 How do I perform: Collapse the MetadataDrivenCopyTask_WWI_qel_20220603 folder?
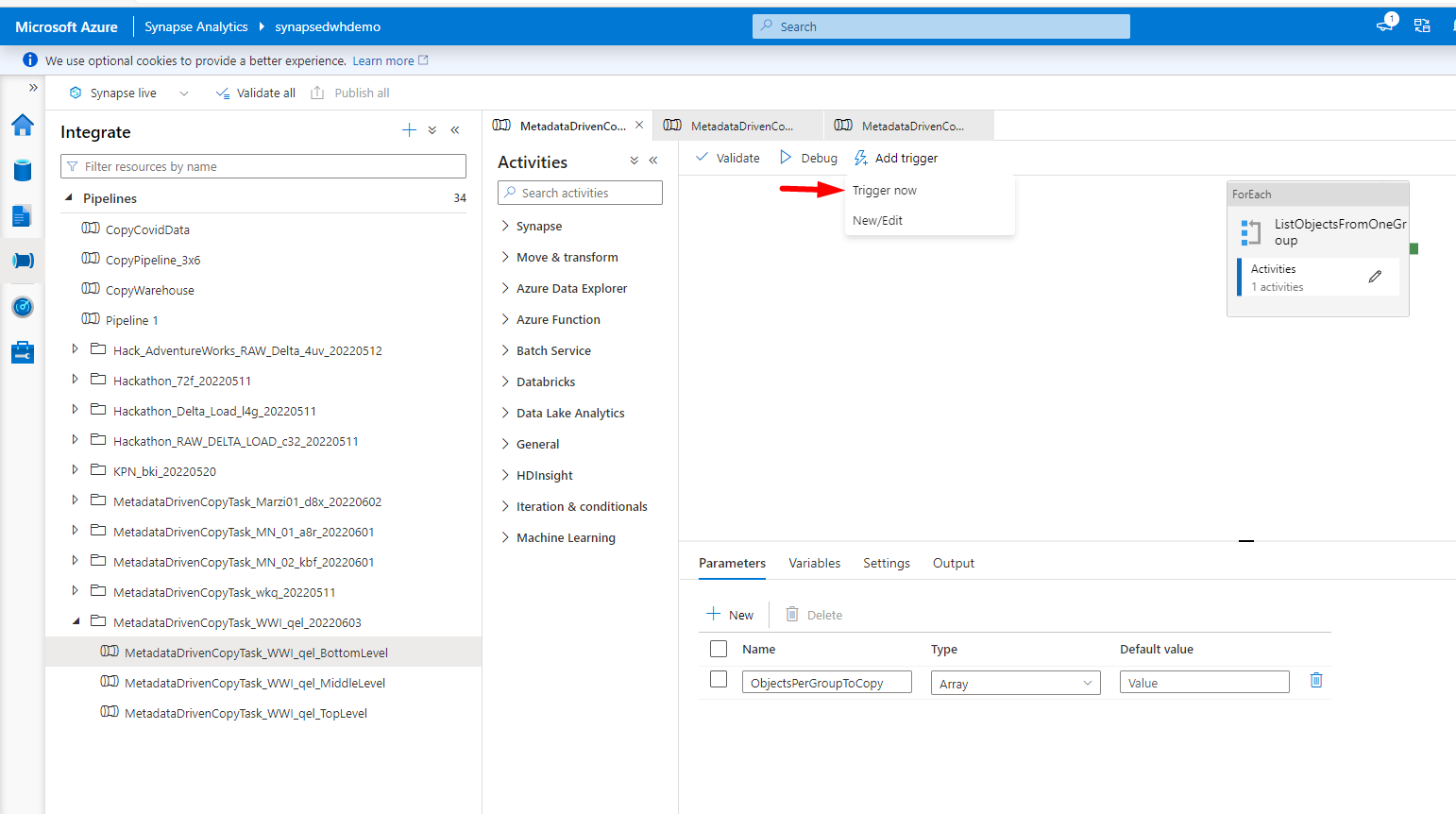tap(76, 621)
